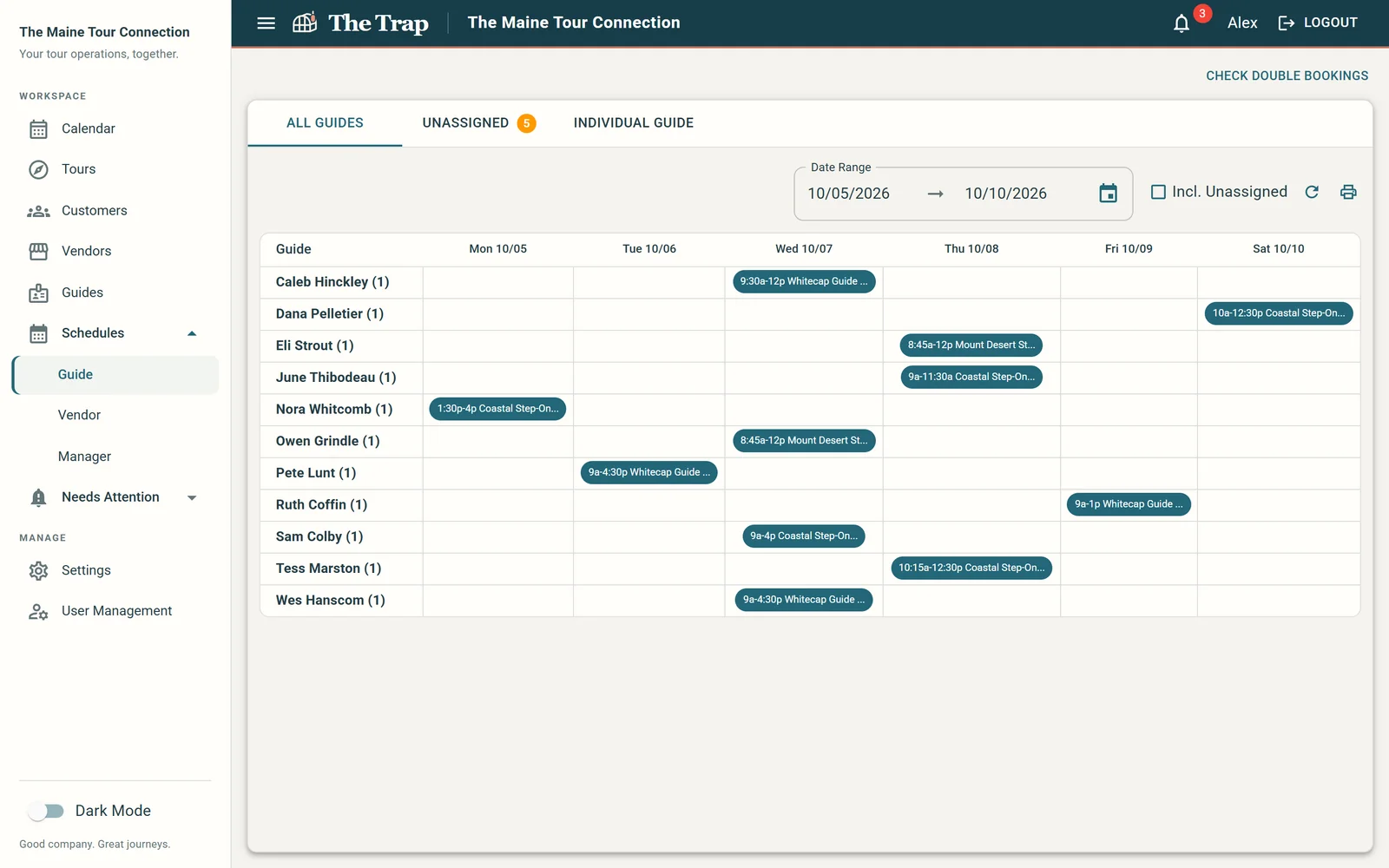
Task: Enable the Incl. Unassigned checkbox
Action: pyautogui.click(x=1158, y=192)
